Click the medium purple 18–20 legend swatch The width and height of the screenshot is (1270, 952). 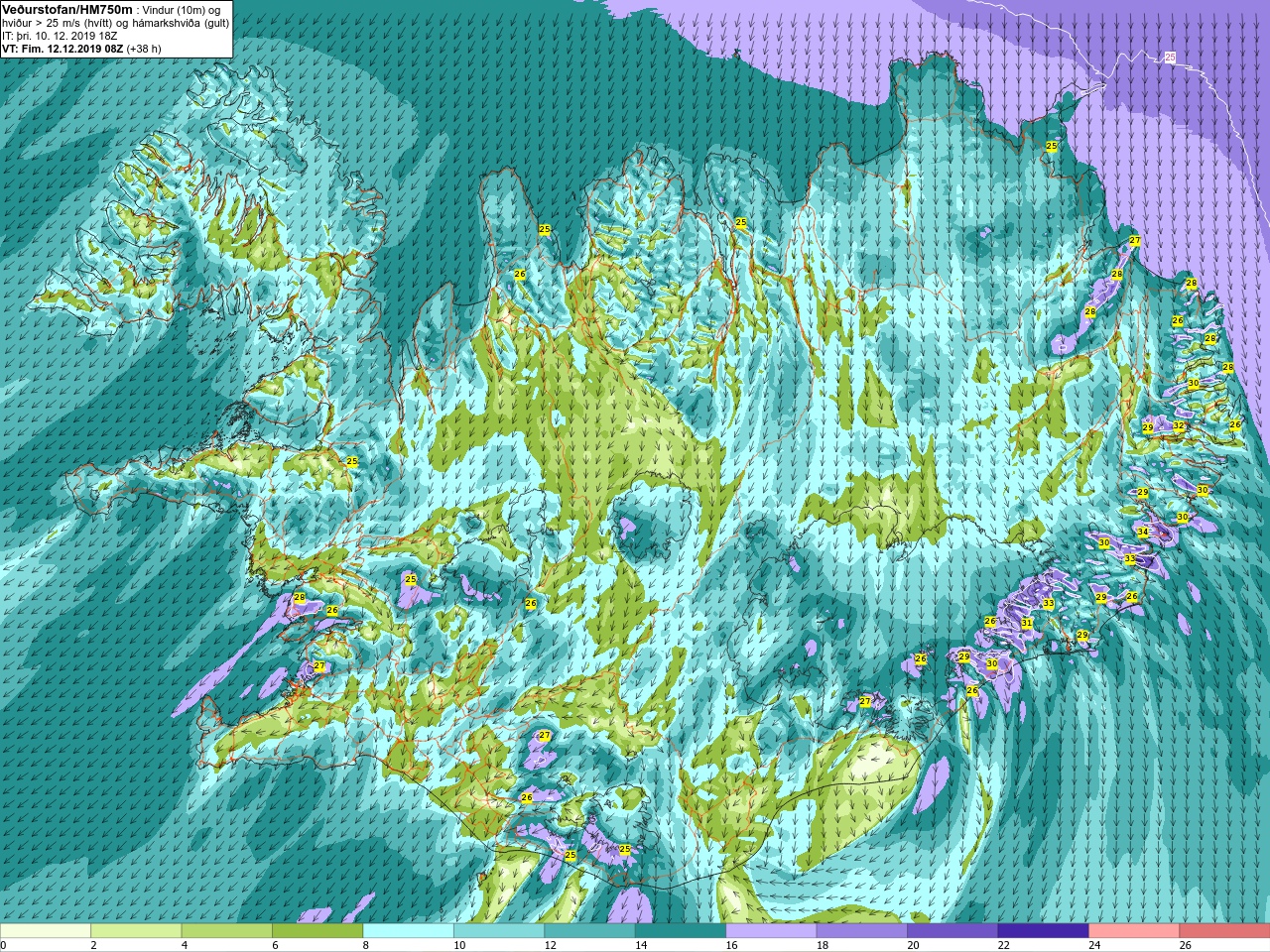[861, 931]
